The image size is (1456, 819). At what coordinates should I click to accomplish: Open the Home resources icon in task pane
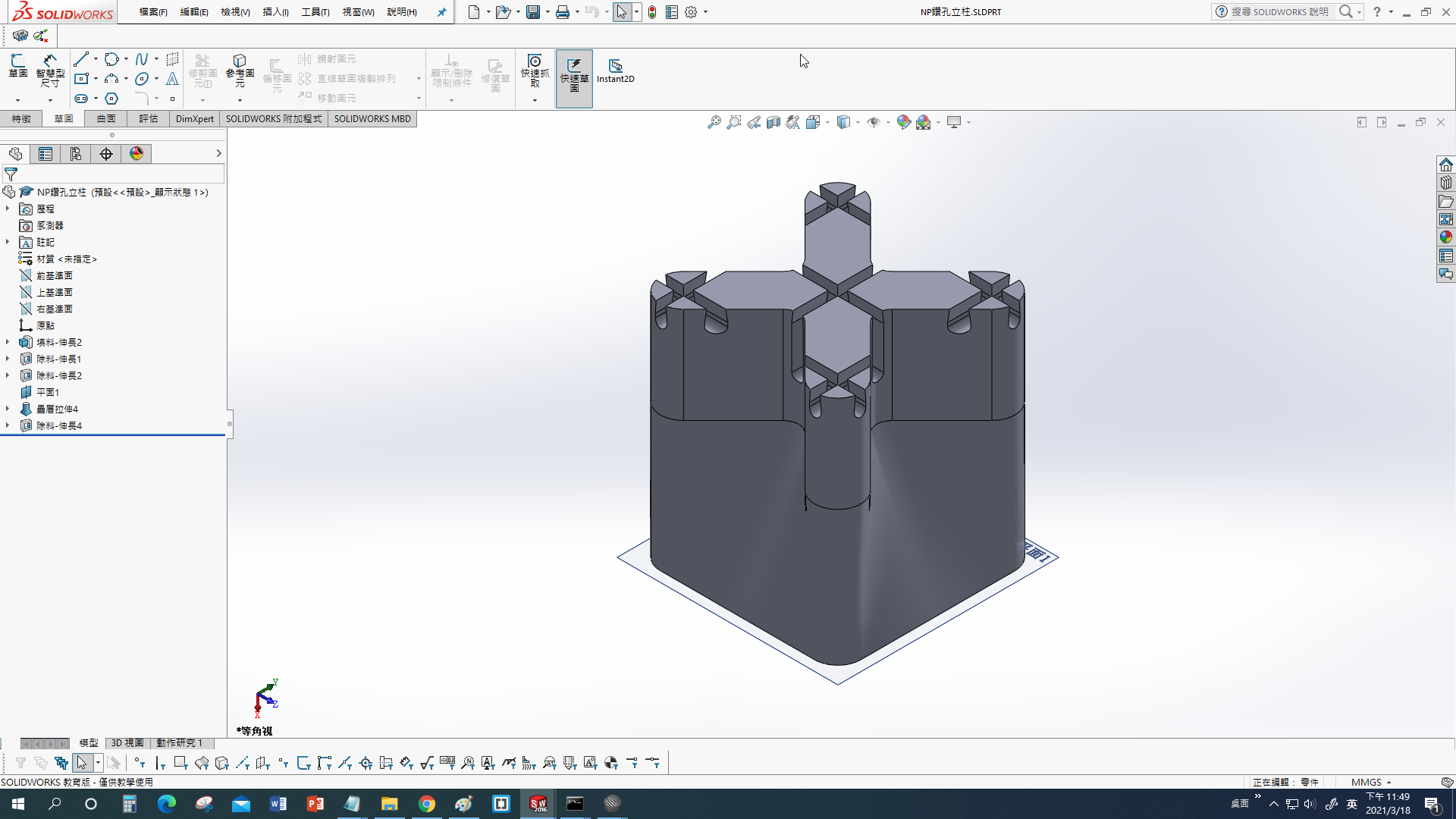click(x=1446, y=165)
